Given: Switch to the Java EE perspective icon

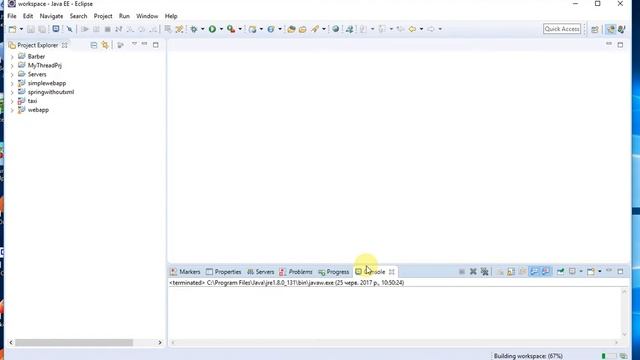Looking at the screenshot, I should coord(611,29).
